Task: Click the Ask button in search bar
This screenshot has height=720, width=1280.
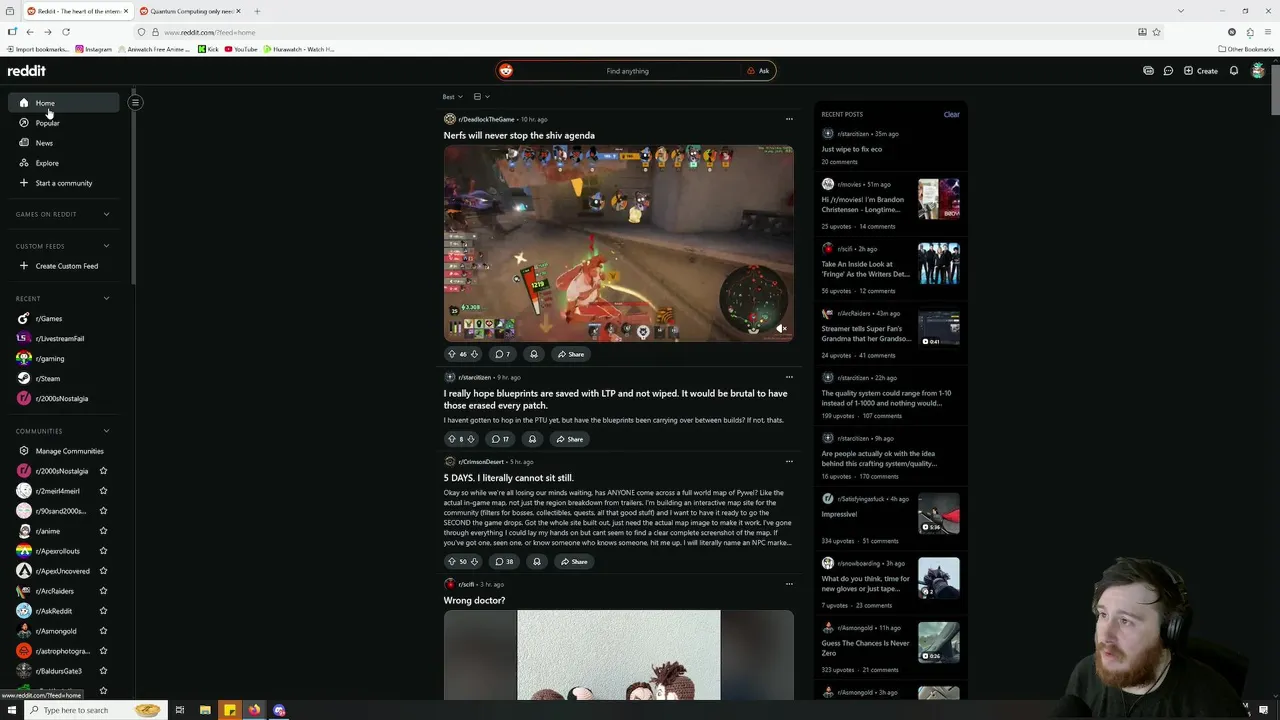Action: pyautogui.click(x=758, y=71)
